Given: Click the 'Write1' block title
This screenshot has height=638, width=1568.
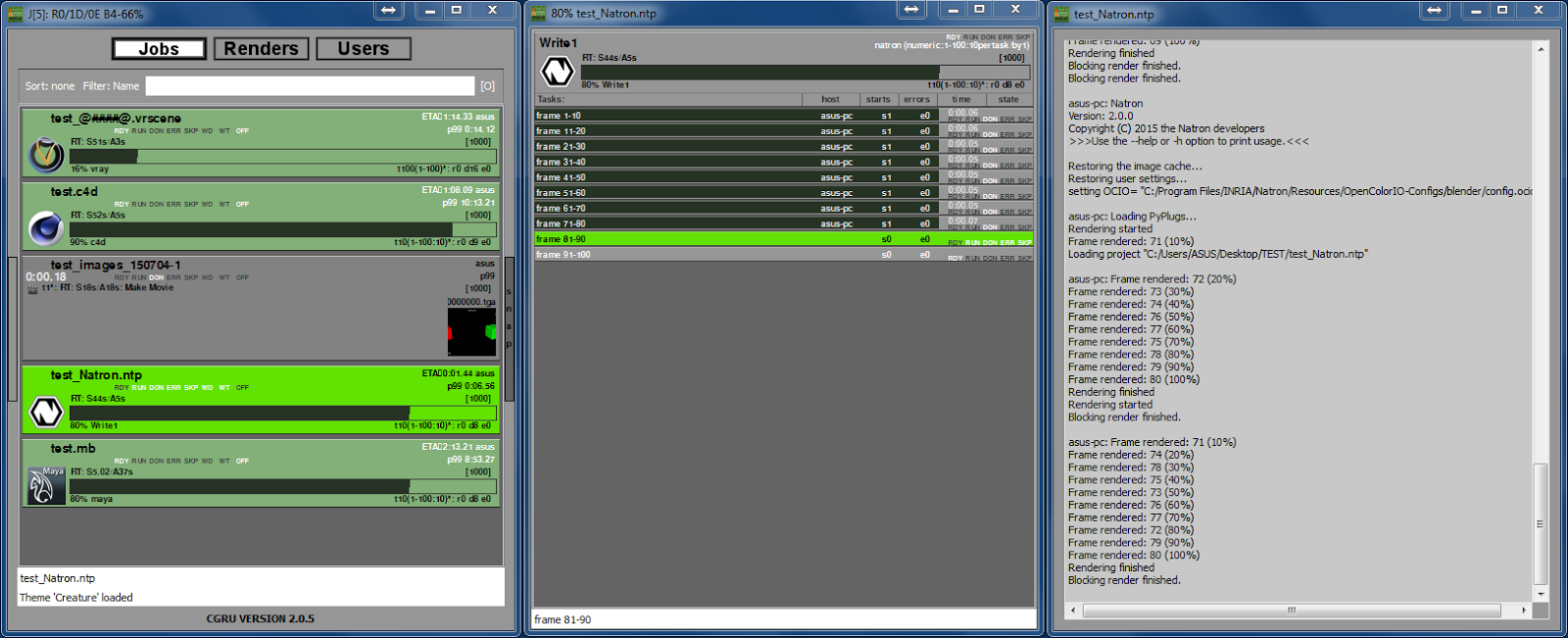Looking at the screenshot, I should click(x=559, y=43).
